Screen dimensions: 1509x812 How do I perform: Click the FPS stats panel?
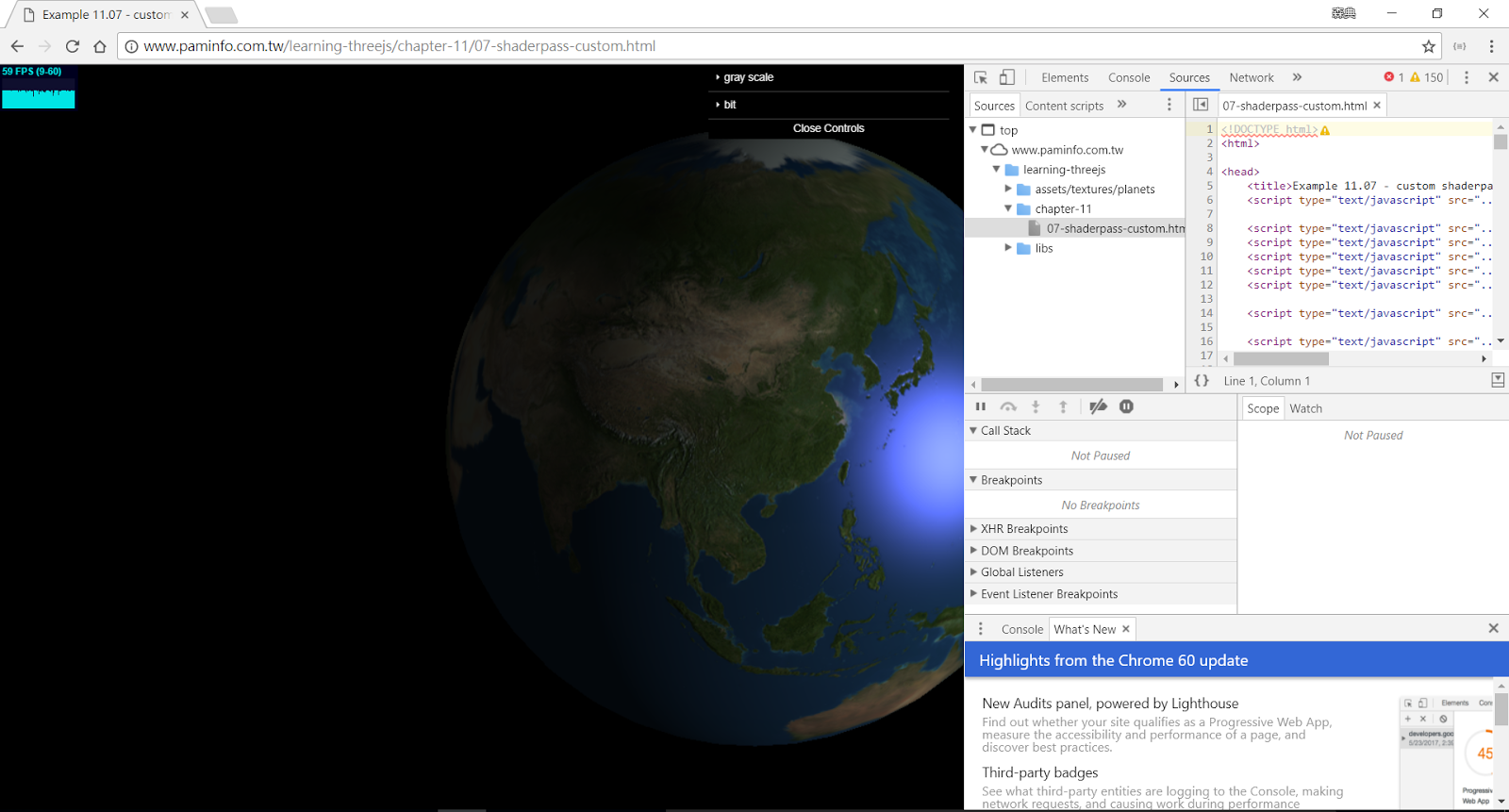(39, 87)
